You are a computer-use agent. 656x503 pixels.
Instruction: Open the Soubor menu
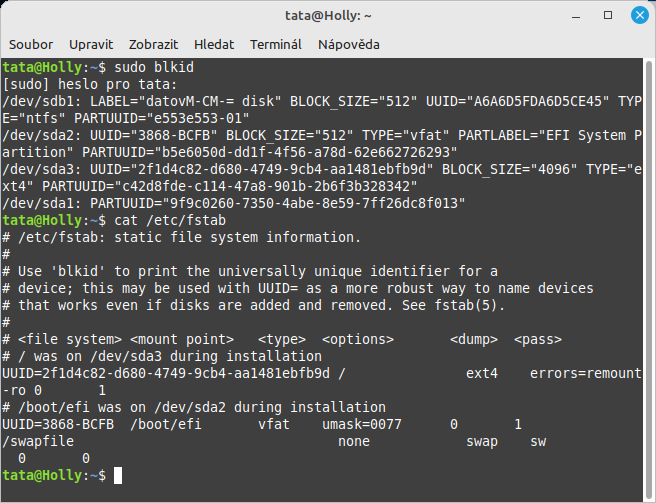tap(31, 44)
